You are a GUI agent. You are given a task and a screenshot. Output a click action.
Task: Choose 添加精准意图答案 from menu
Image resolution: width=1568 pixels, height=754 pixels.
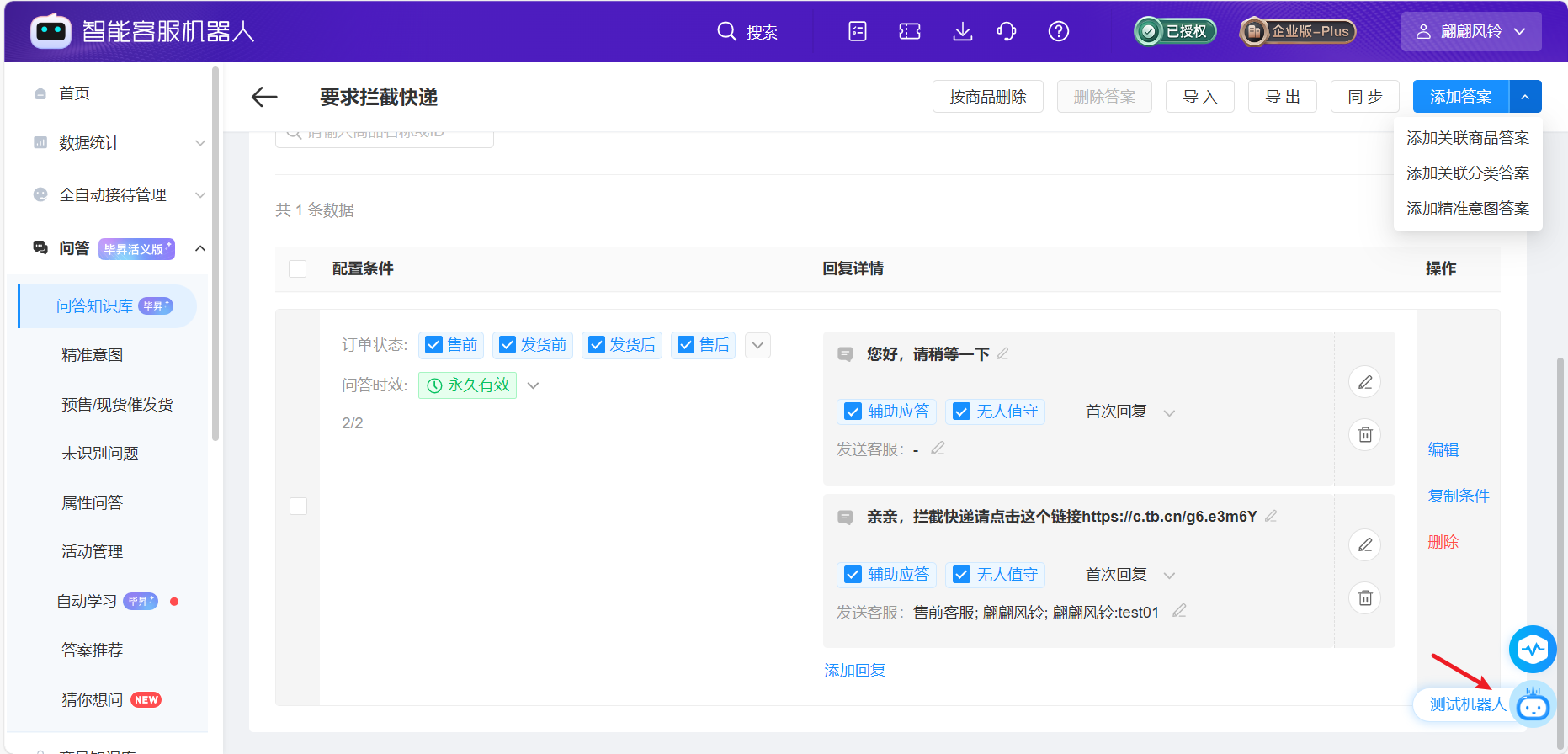(1468, 209)
